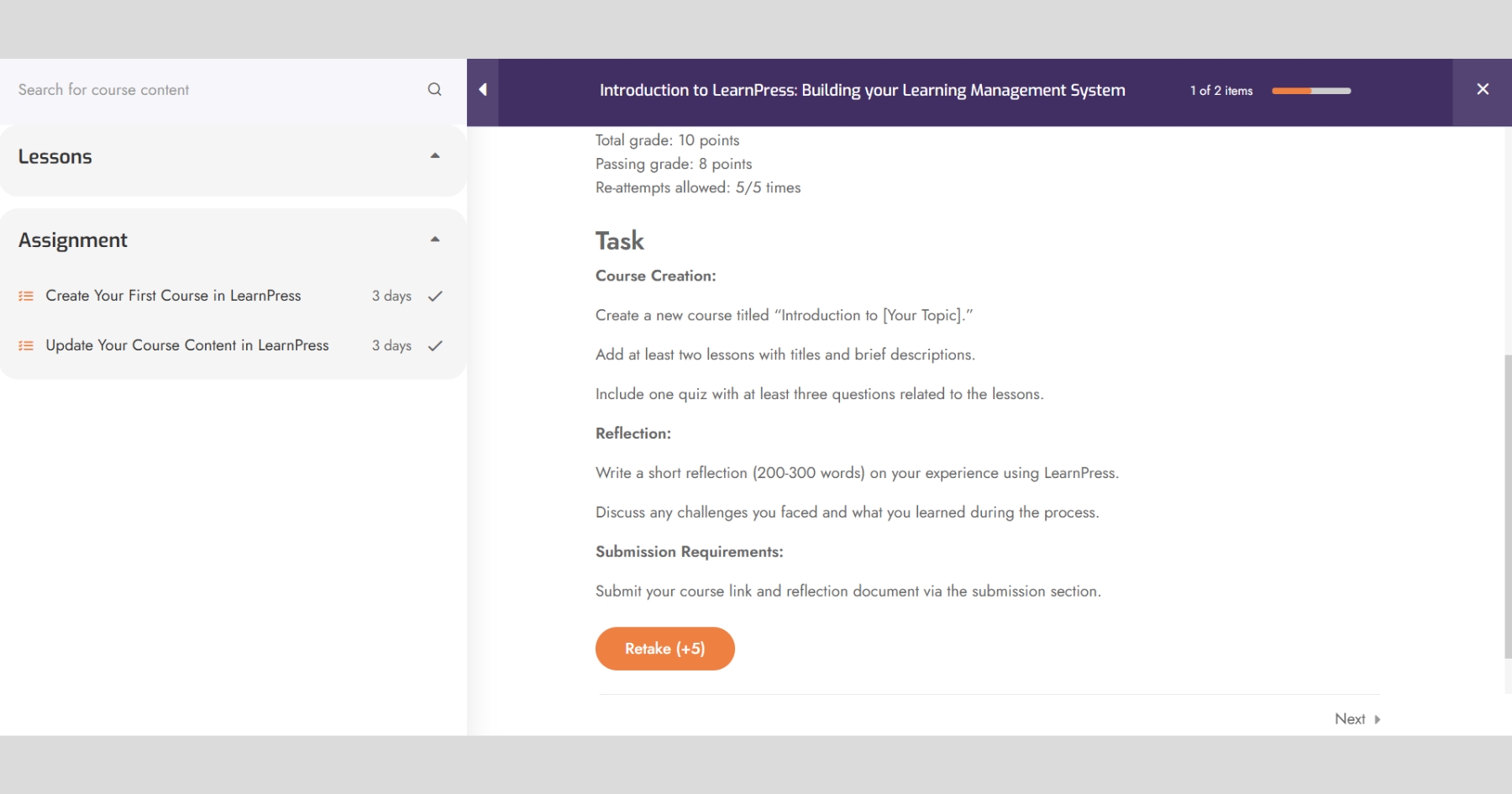
Task: Open Create Your First Course in LearnPress
Action: (173, 296)
